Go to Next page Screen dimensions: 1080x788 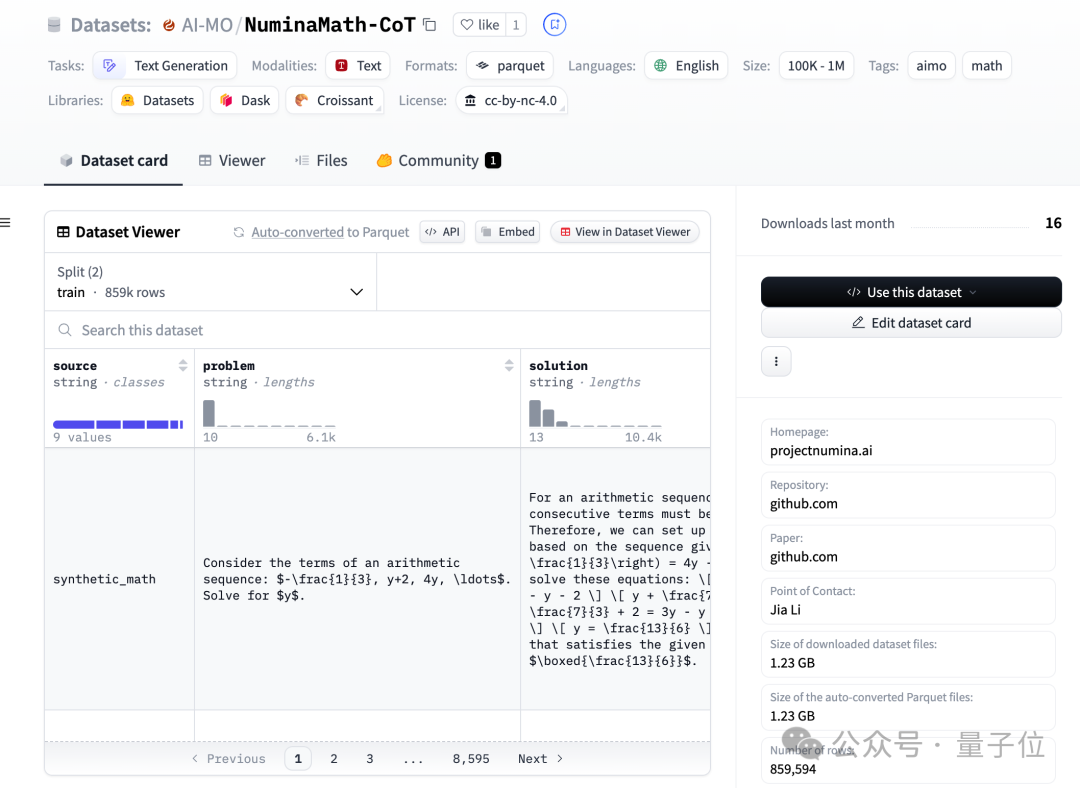click(x=541, y=758)
